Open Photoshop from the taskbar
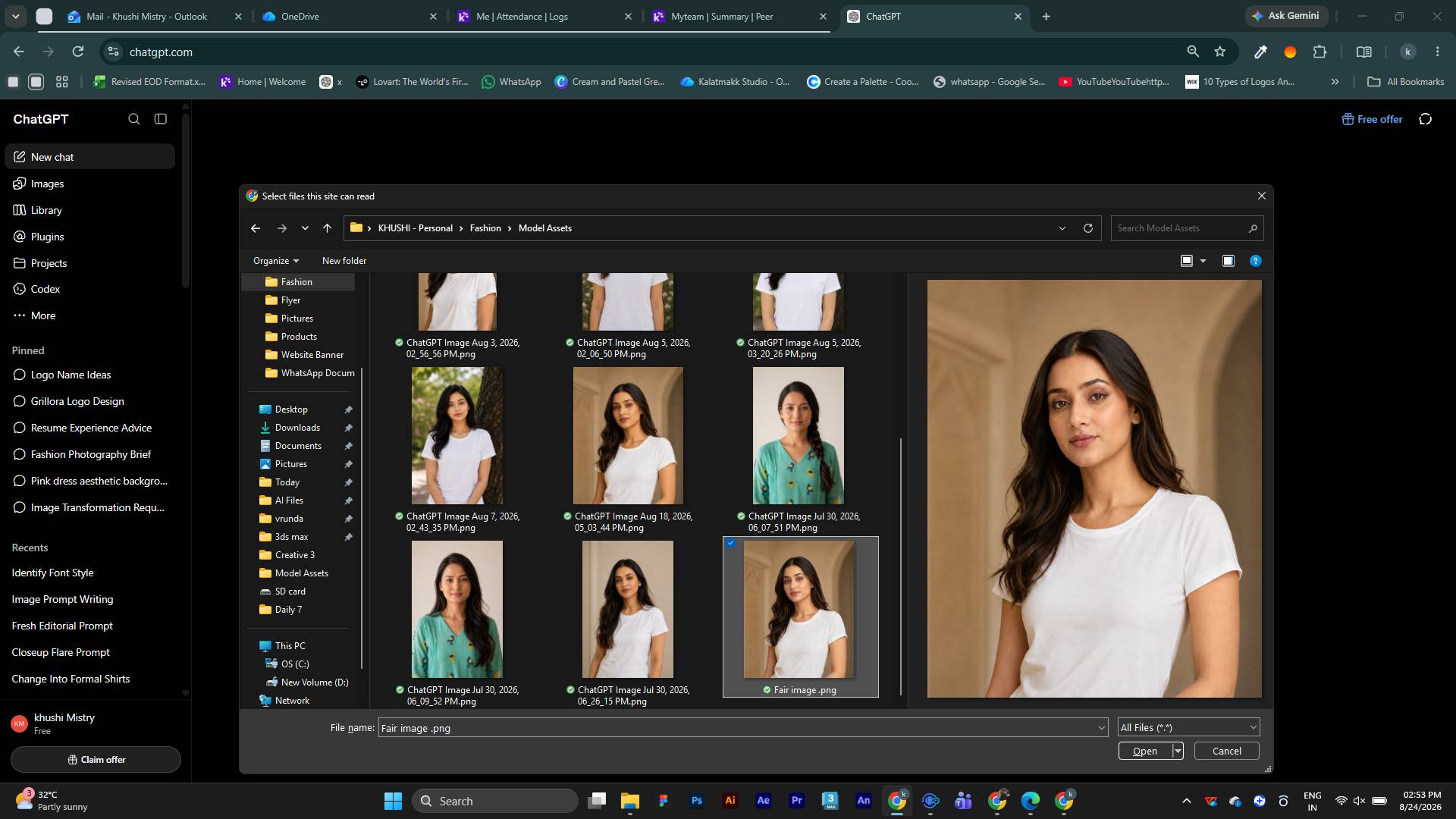 (x=697, y=800)
